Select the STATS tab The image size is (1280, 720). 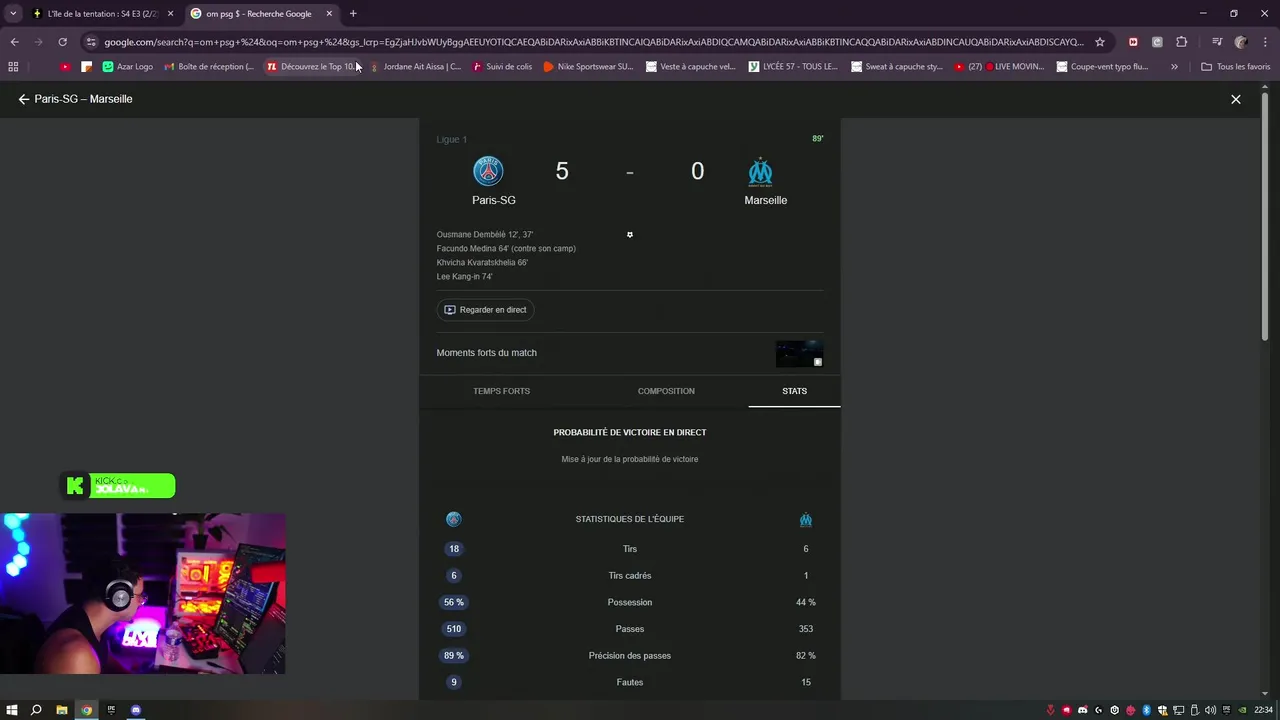(x=794, y=391)
